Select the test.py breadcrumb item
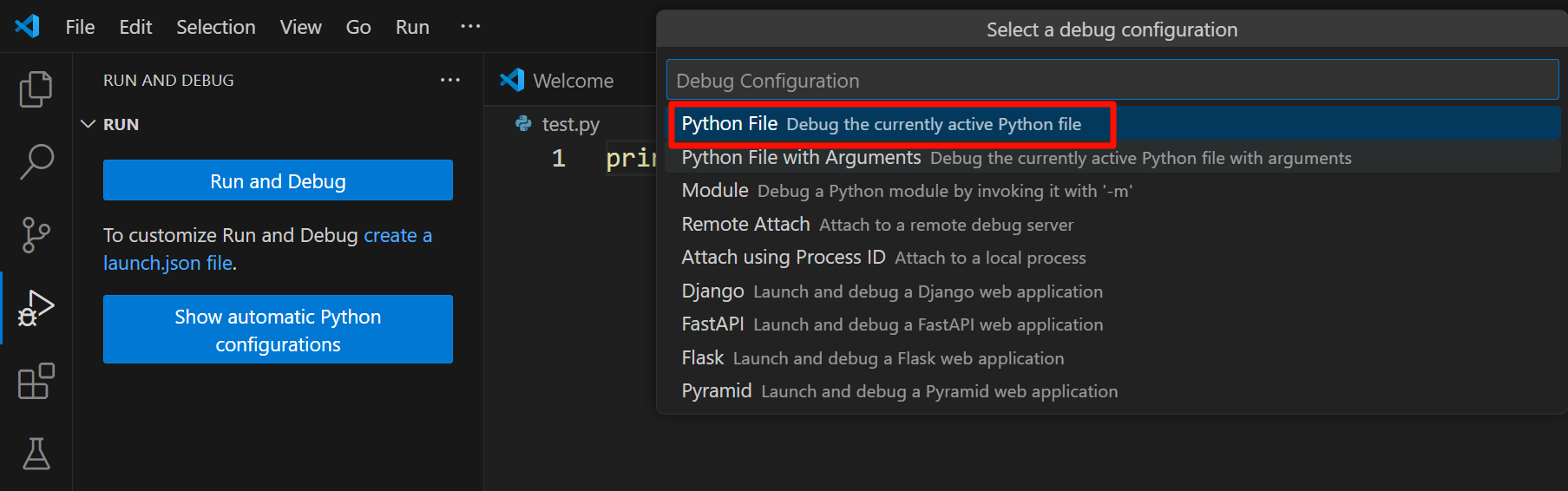The width and height of the screenshot is (1568, 491). 558,124
